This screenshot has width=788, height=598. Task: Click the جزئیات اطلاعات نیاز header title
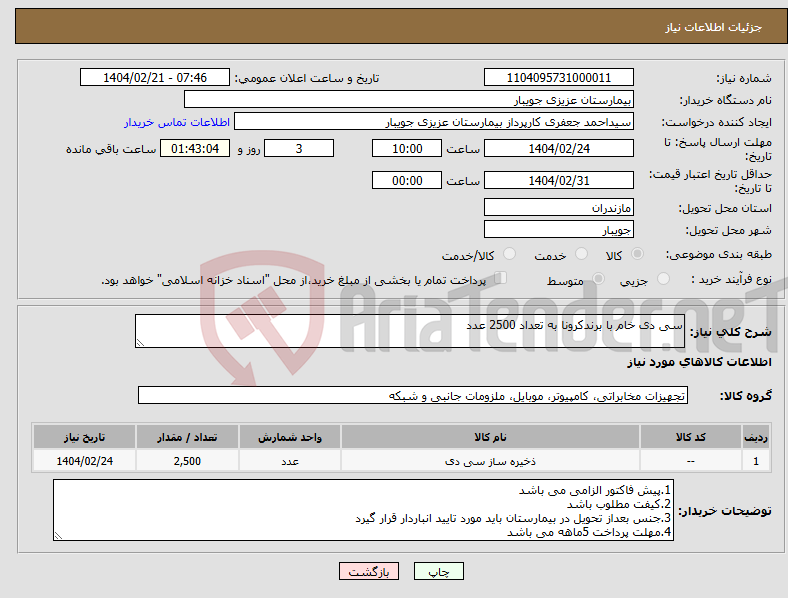tap(714, 27)
